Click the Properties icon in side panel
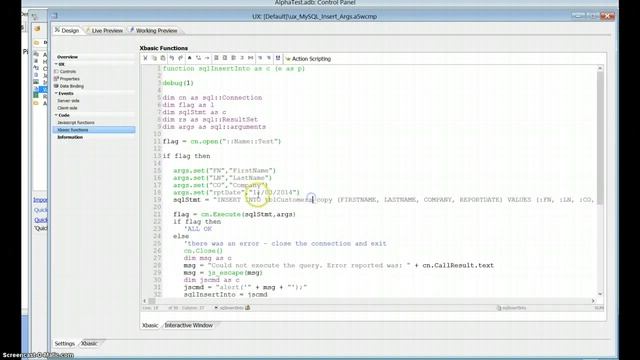The image size is (640, 360). pos(56,79)
